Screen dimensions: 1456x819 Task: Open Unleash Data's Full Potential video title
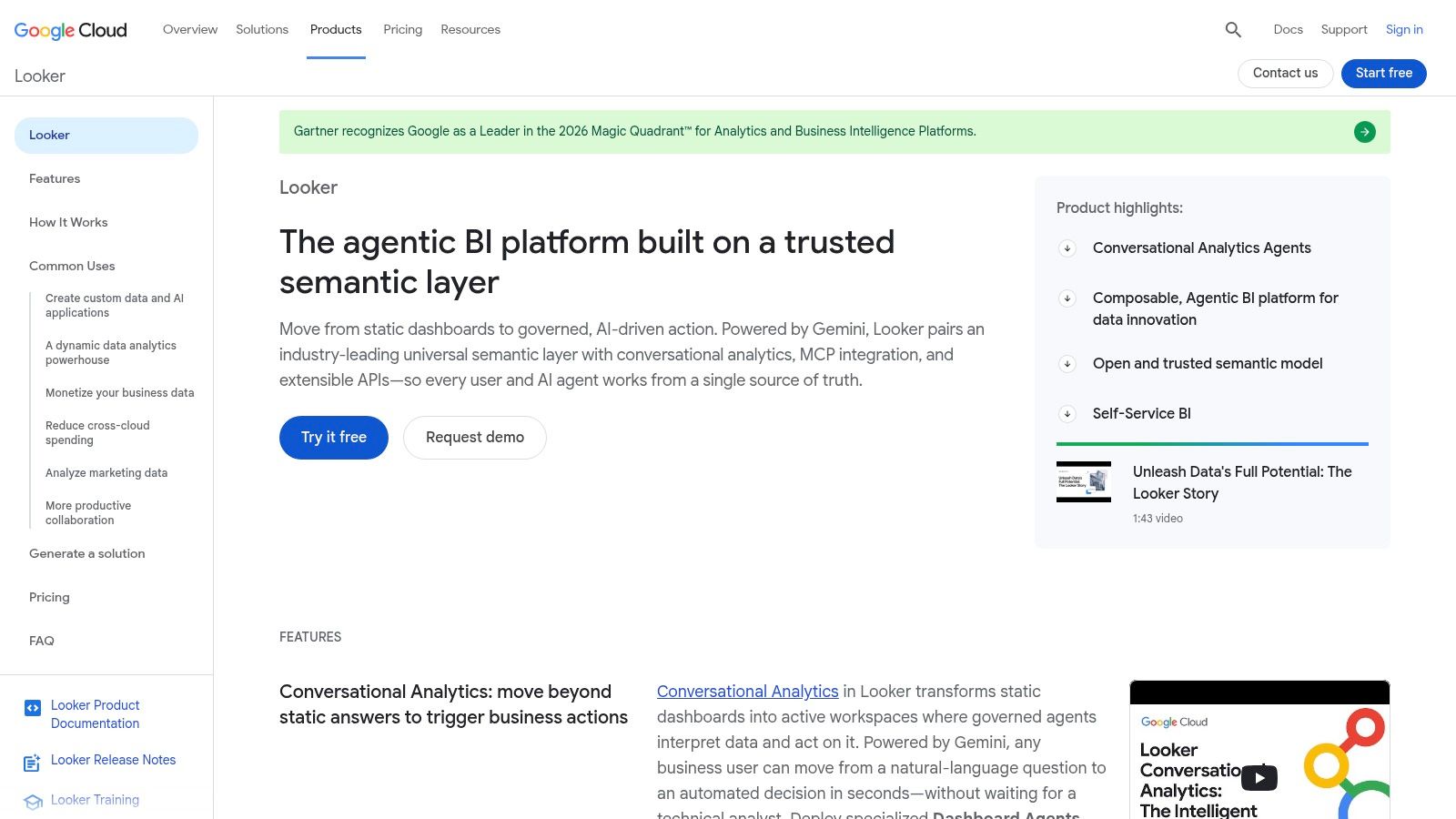pos(1242,483)
